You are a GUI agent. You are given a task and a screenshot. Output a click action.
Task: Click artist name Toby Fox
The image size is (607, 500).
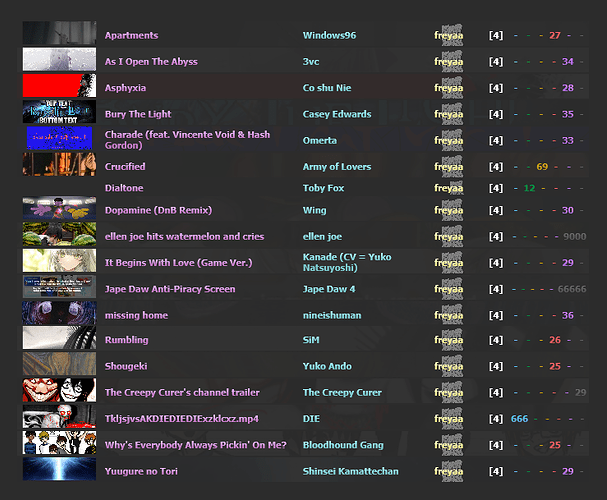coord(324,188)
